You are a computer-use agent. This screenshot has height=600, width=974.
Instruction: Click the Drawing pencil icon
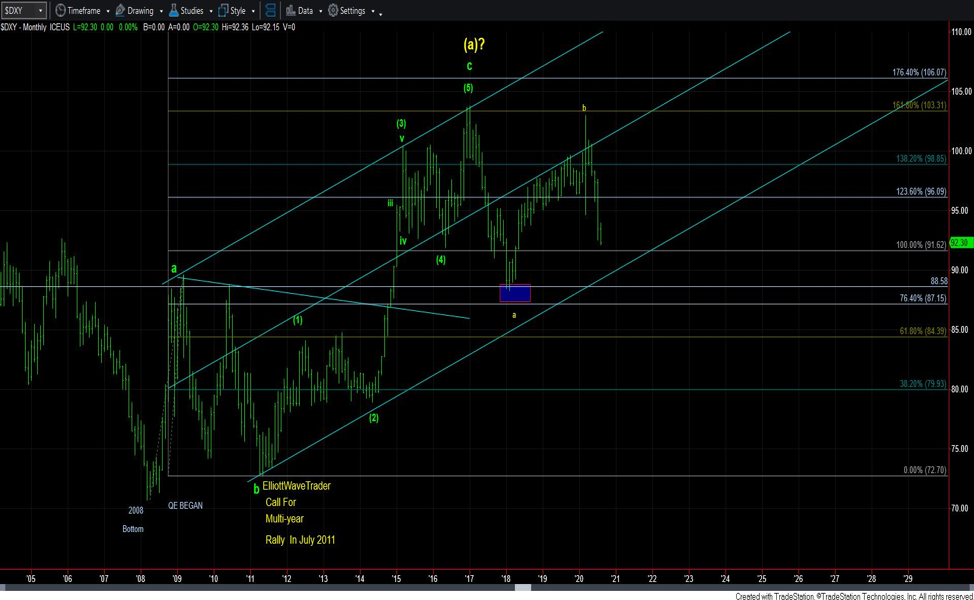(x=120, y=10)
